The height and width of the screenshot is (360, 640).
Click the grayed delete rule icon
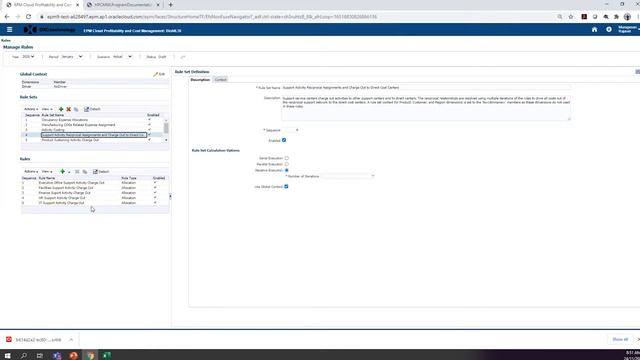click(x=77, y=171)
